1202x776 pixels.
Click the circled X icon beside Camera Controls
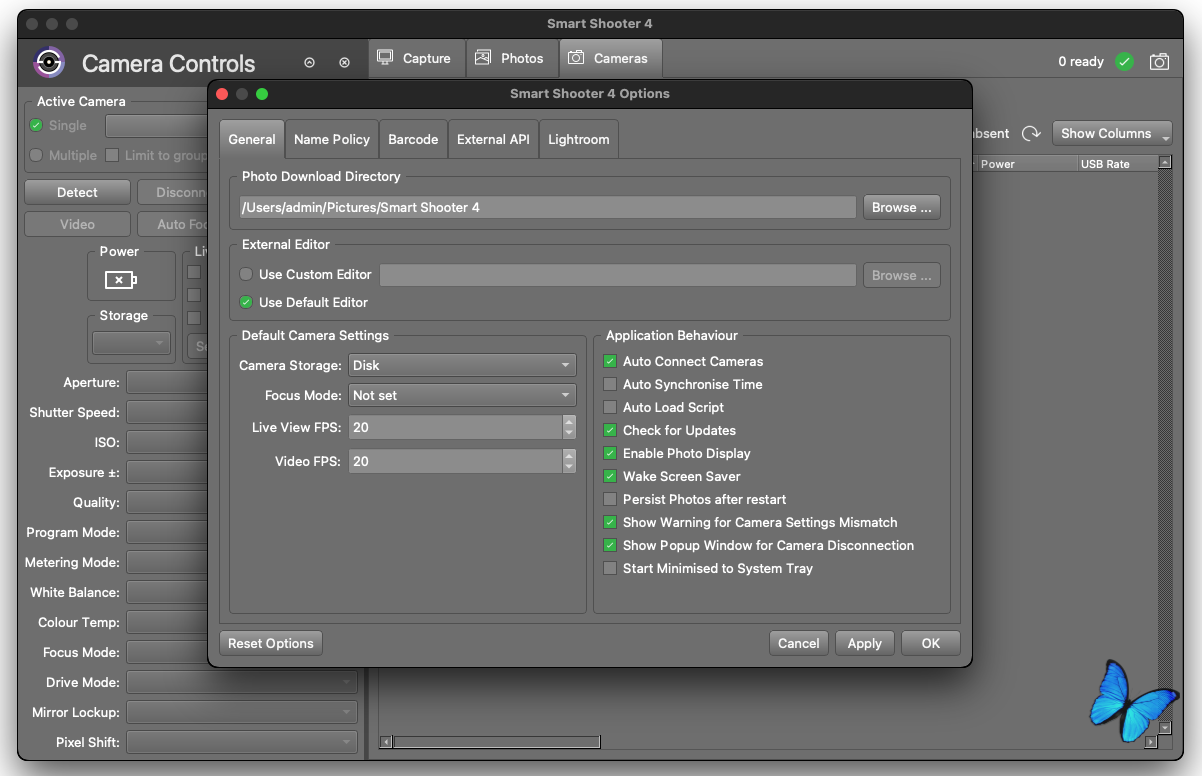pos(345,62)
